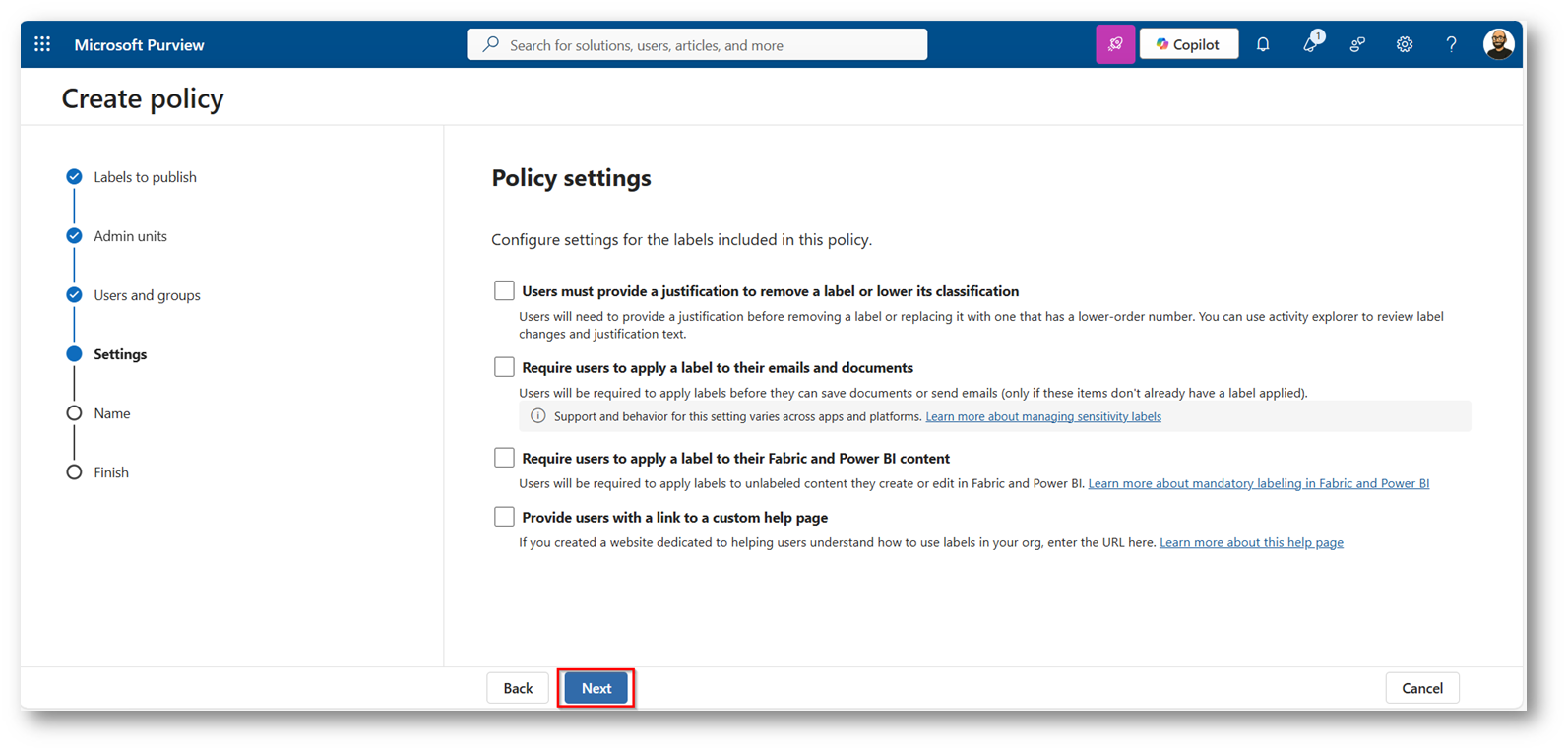Click the Copilot button
The image size is (1568, 752).
[1188, 44]
